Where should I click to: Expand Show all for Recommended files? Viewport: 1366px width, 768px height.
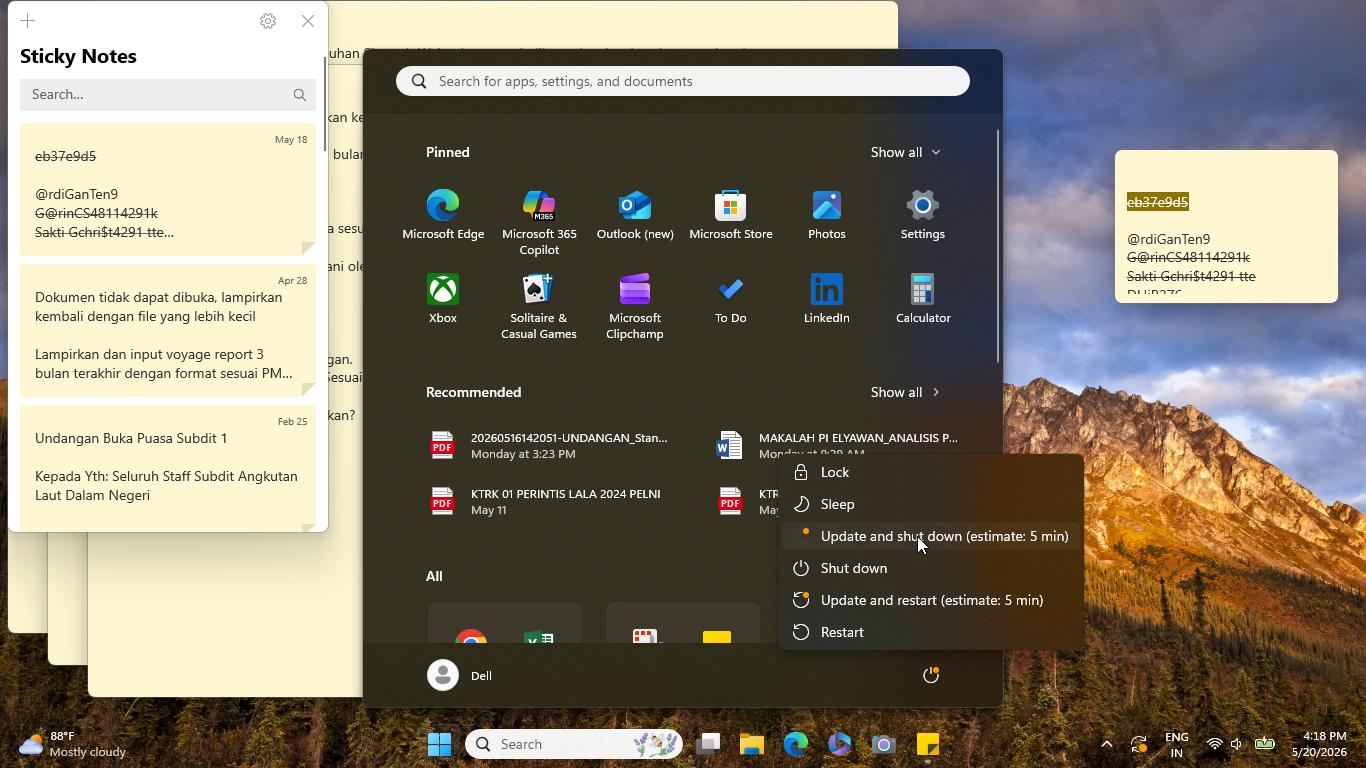pos(905,392)
